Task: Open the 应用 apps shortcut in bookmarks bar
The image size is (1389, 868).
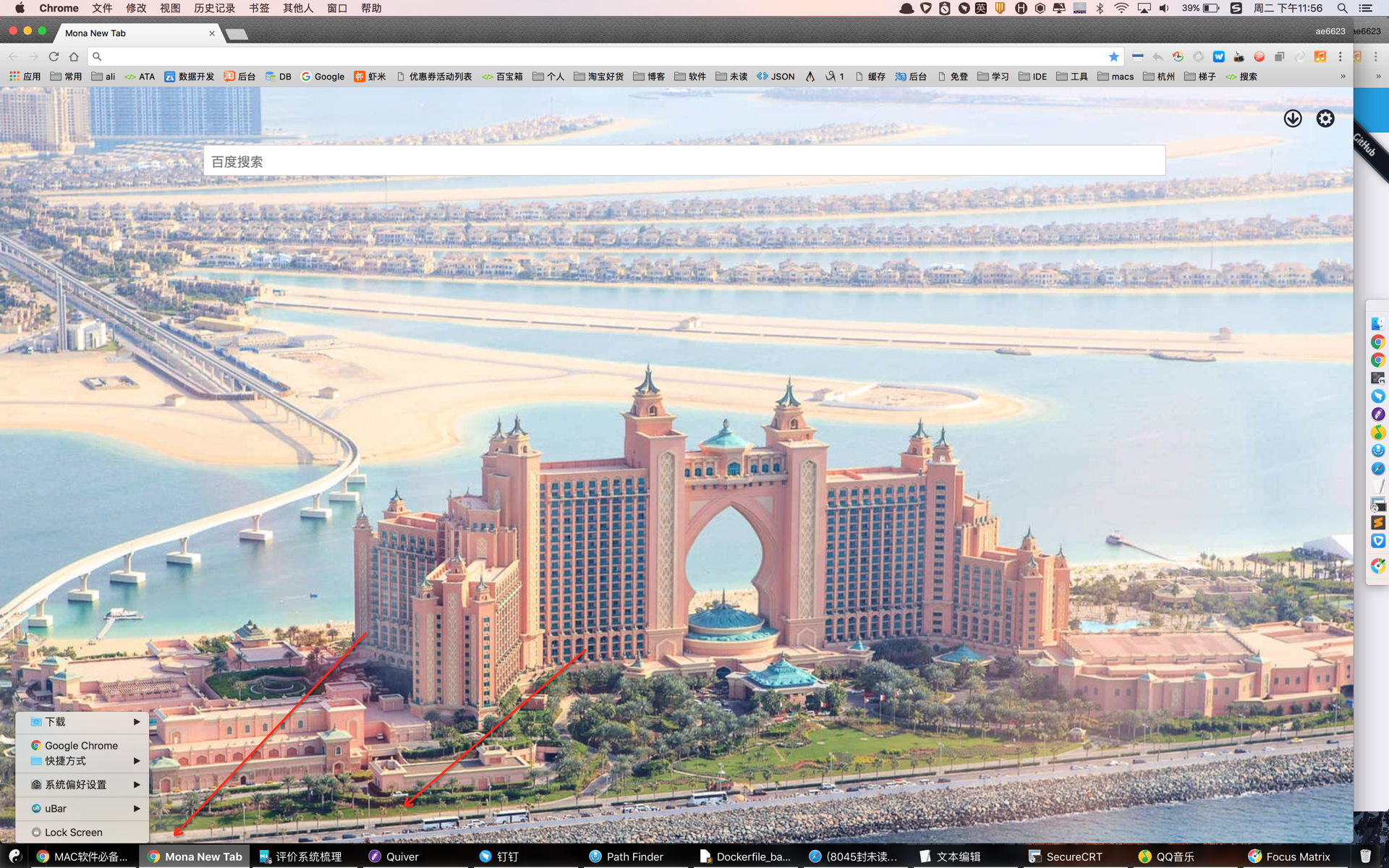Action: (25, 77)
